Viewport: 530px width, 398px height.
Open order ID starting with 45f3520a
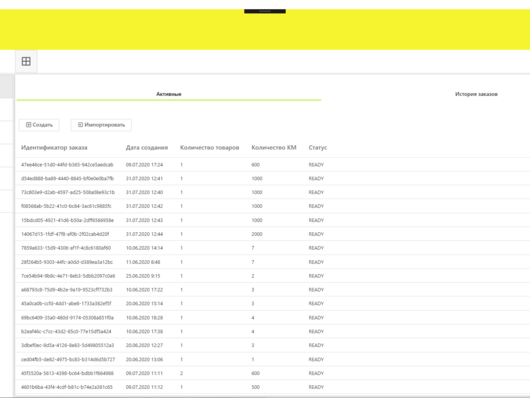[x=67, y=373]
